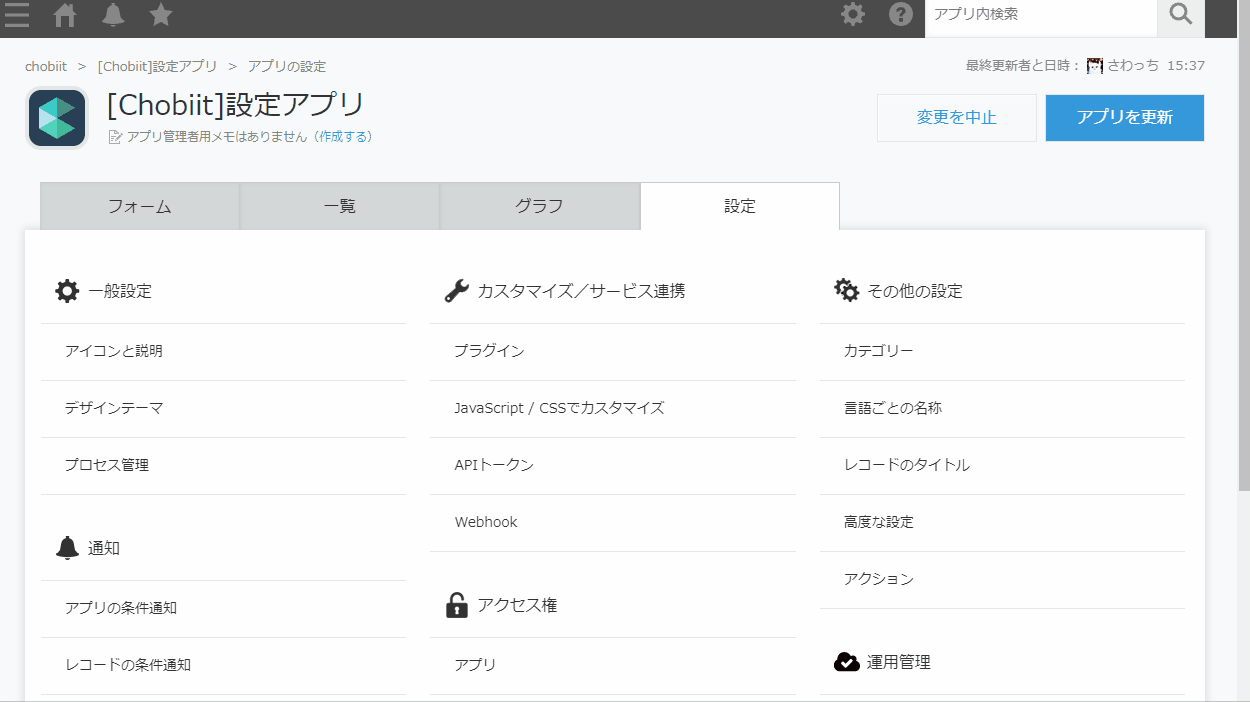Viewport: 1250px width, 702px height.
Task: Click the memo pencil icon
Action: [x=115, y=137]
